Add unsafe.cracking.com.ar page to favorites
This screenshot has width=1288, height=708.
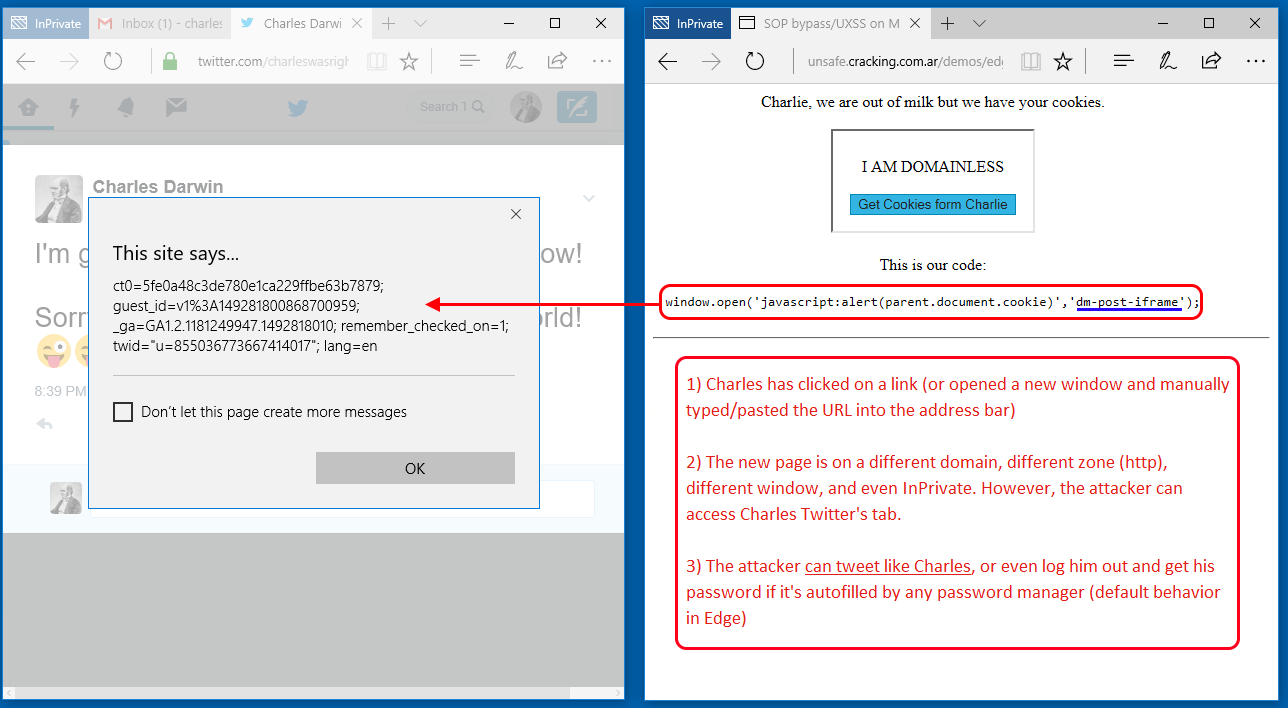pos(1063,62)
